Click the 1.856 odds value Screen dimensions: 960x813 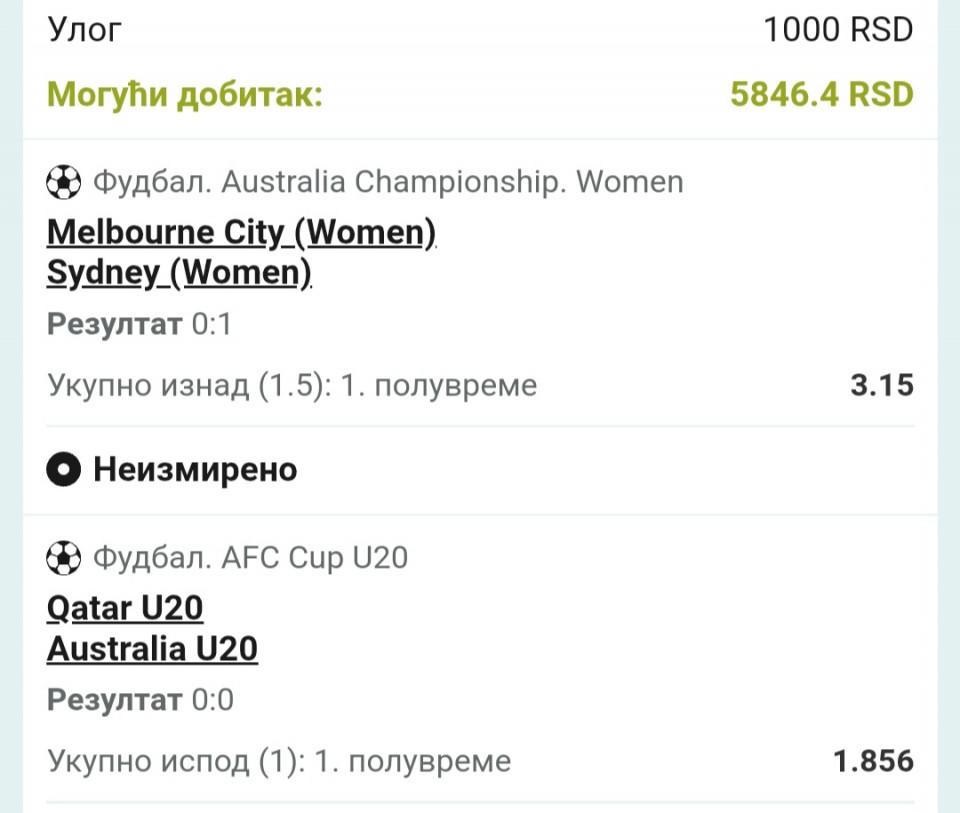click(x=873, y=761)
